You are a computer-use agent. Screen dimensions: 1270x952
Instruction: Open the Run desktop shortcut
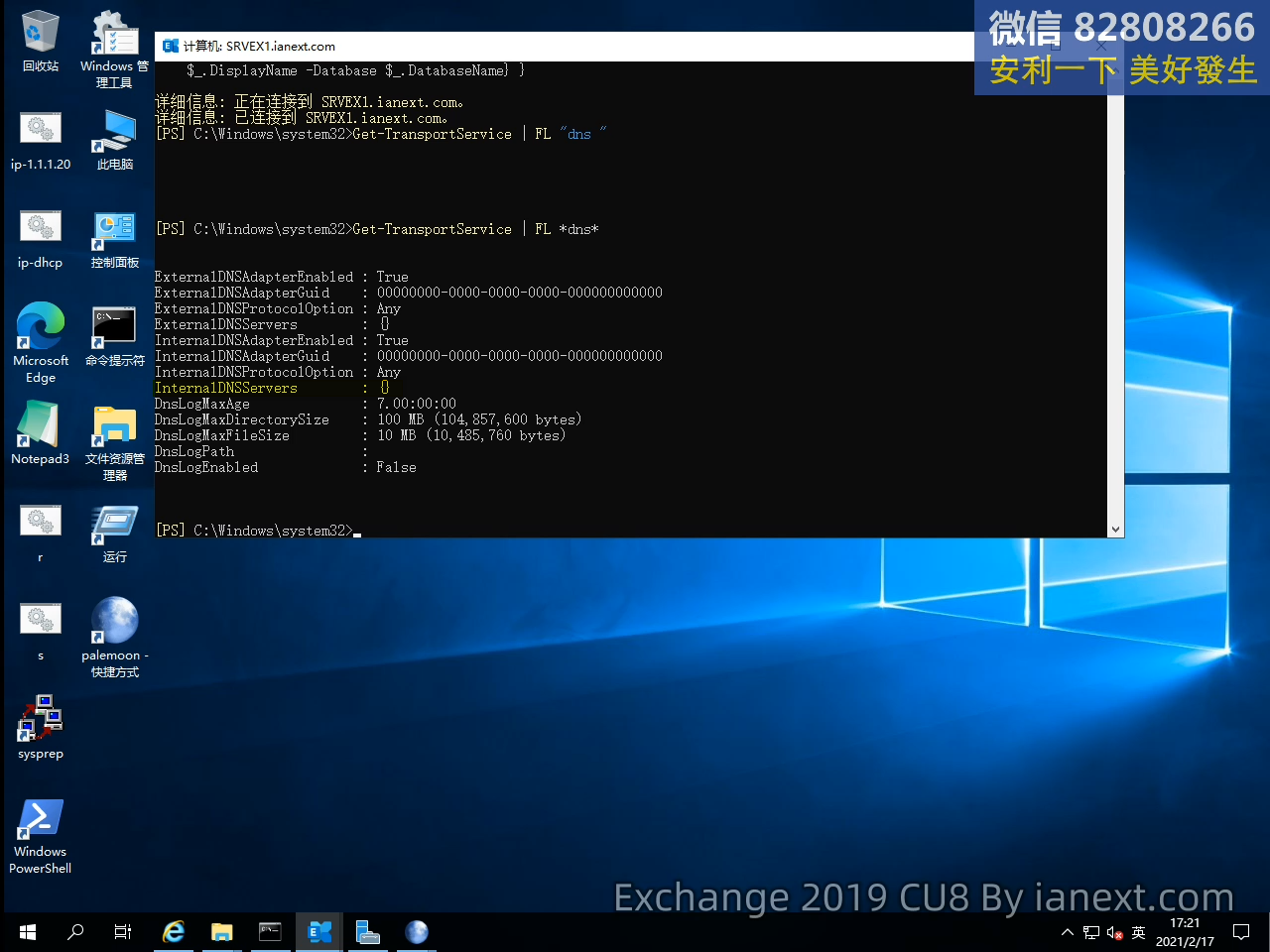tap(114, 533)
